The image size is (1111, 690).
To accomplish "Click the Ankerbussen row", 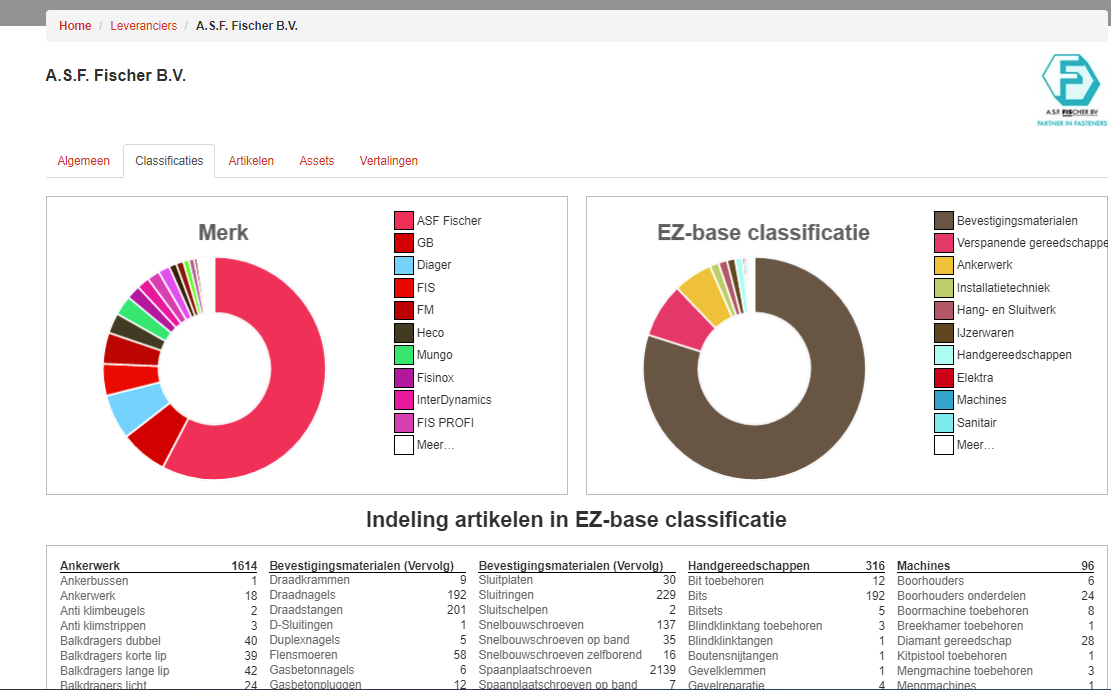I will pyautogui.click(x=159, y=581).
